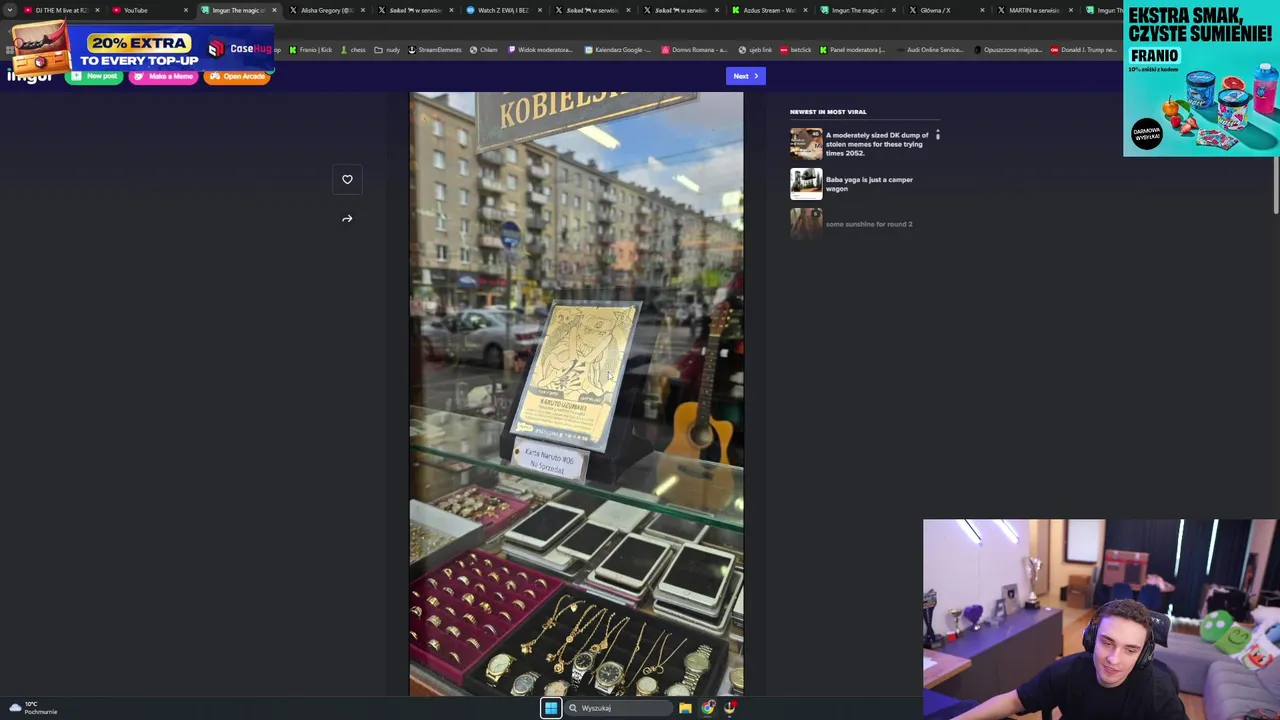
Task: Click the New post button
Action: (94, 76)
